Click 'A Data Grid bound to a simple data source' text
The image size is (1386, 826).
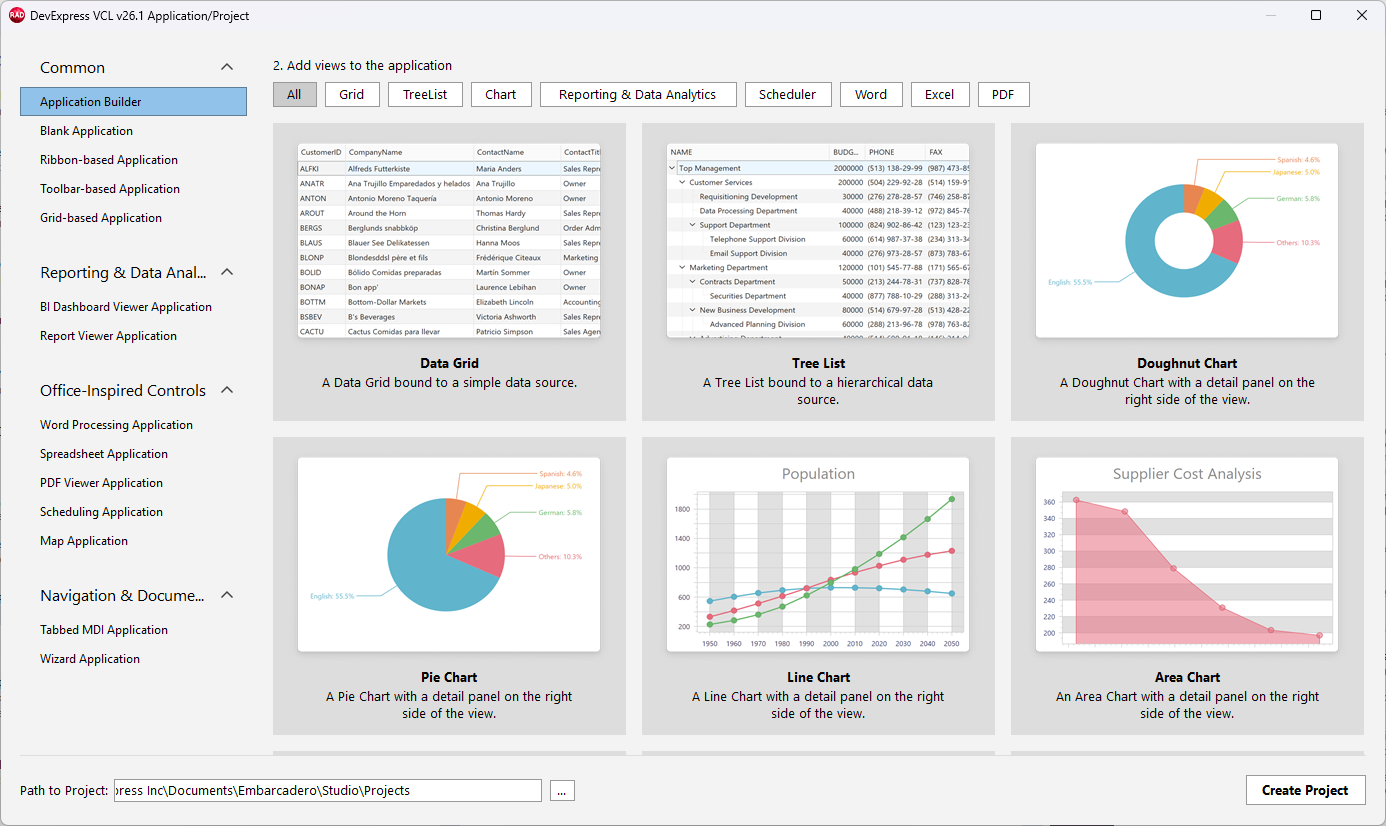point(449,383)
